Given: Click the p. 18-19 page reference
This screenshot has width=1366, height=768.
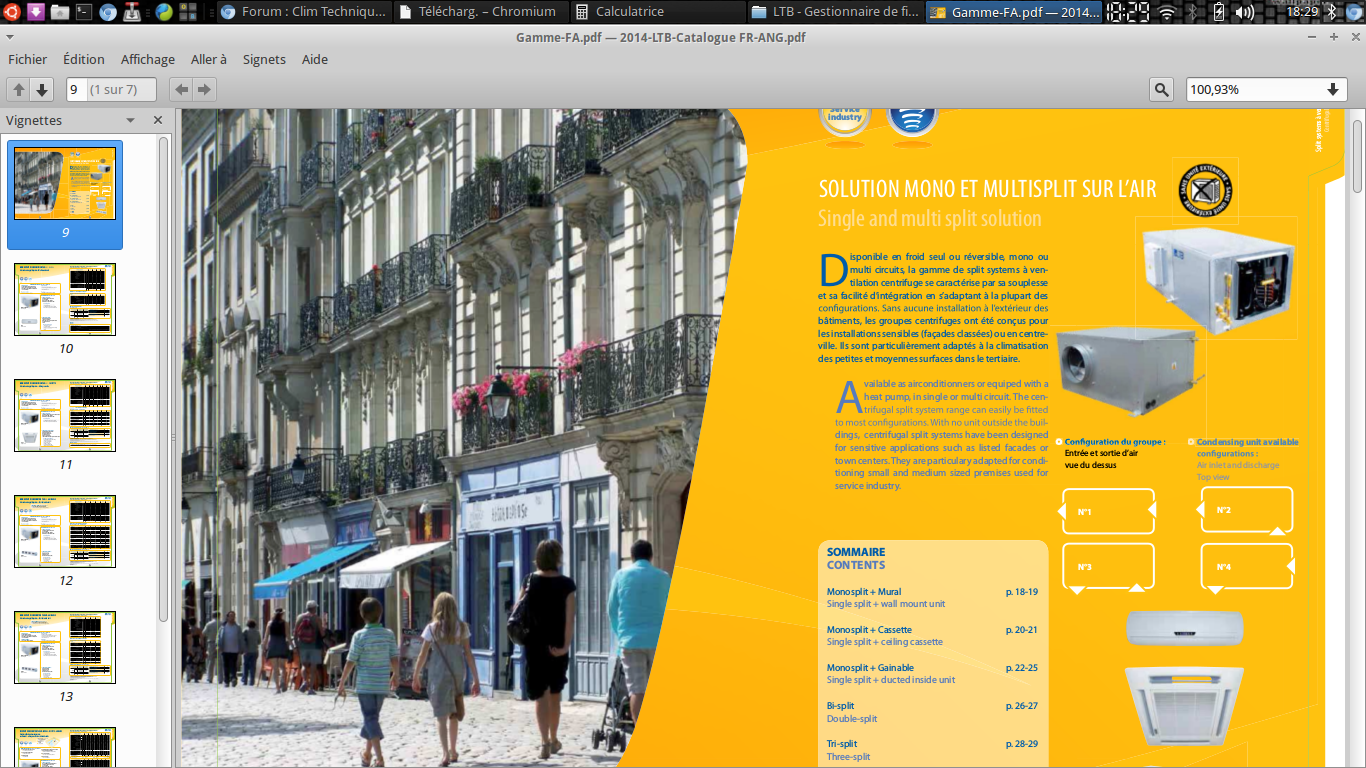Looking at the screenshot, I should pyautogui.click(x=1022, y=592).
